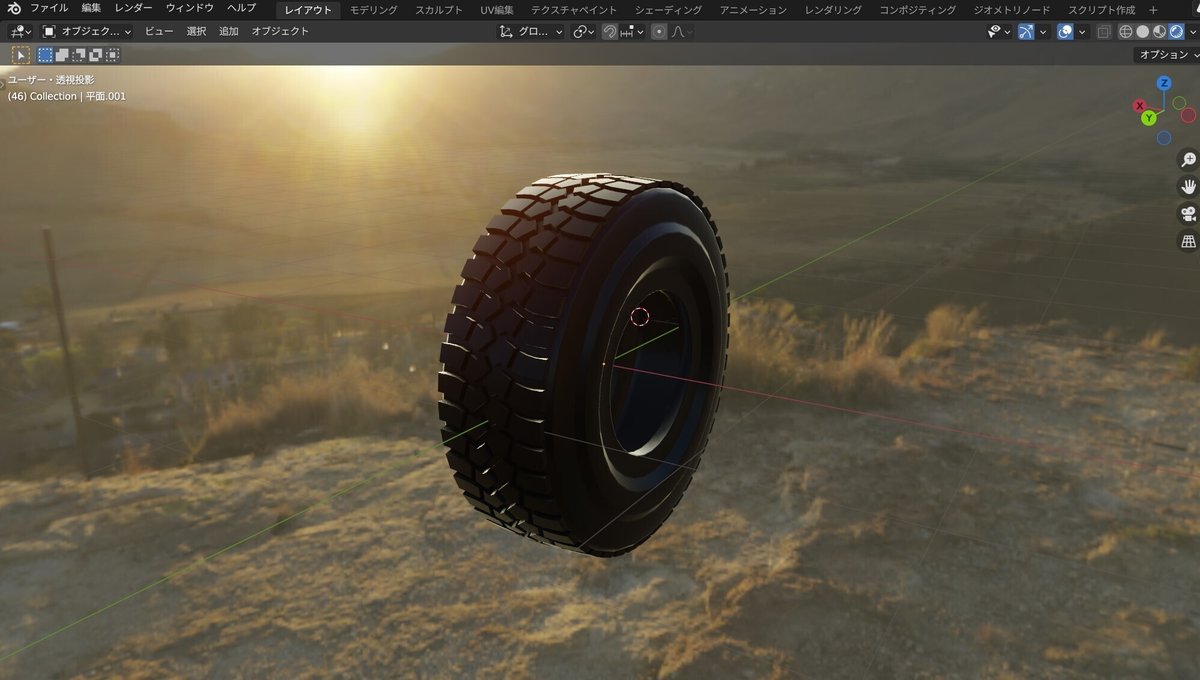The height and width of the screenshot is (680, 1200).
Task: Switch to solid viewport shading
Action: point(1143,31)
